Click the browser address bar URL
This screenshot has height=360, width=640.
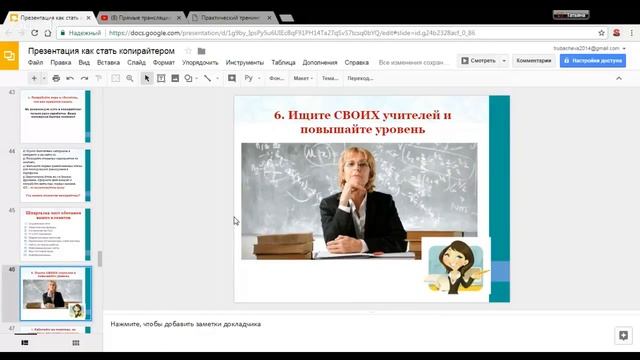[x=292, y=33]
